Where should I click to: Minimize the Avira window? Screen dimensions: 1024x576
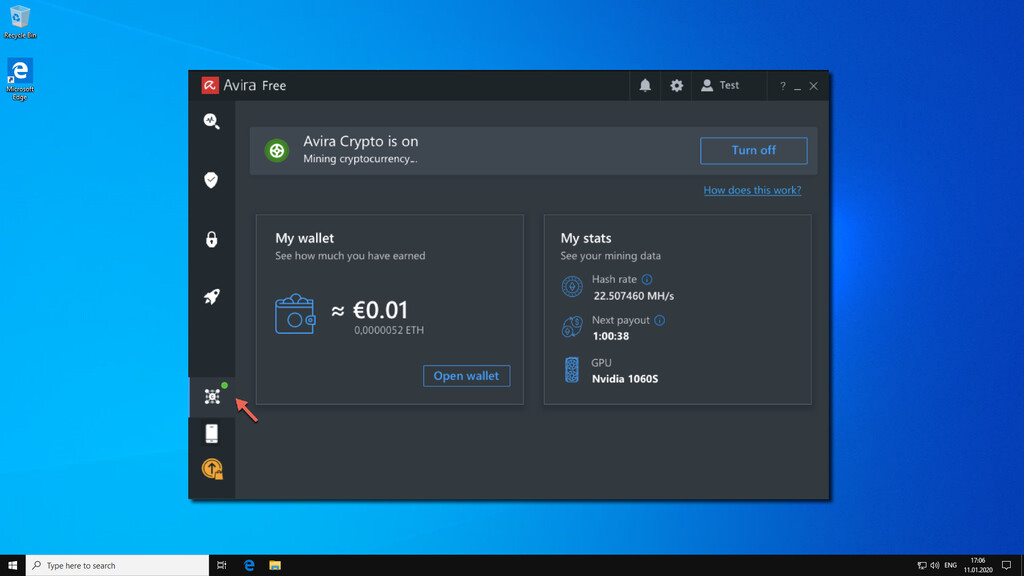[797, 87]
